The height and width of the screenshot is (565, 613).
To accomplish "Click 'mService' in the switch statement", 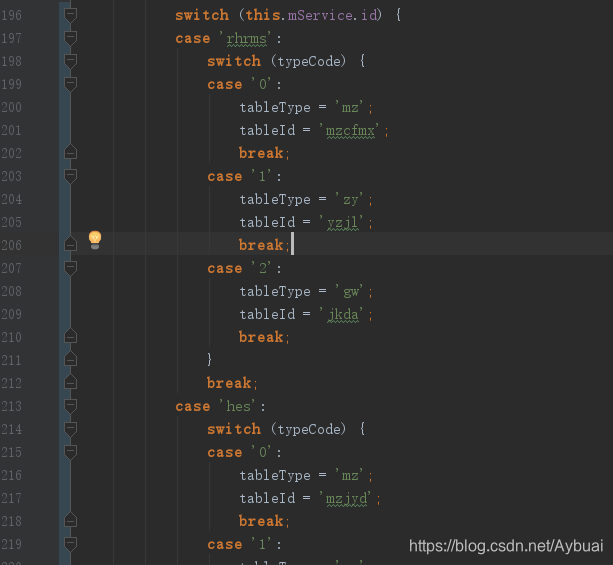I will click(320, 16).
